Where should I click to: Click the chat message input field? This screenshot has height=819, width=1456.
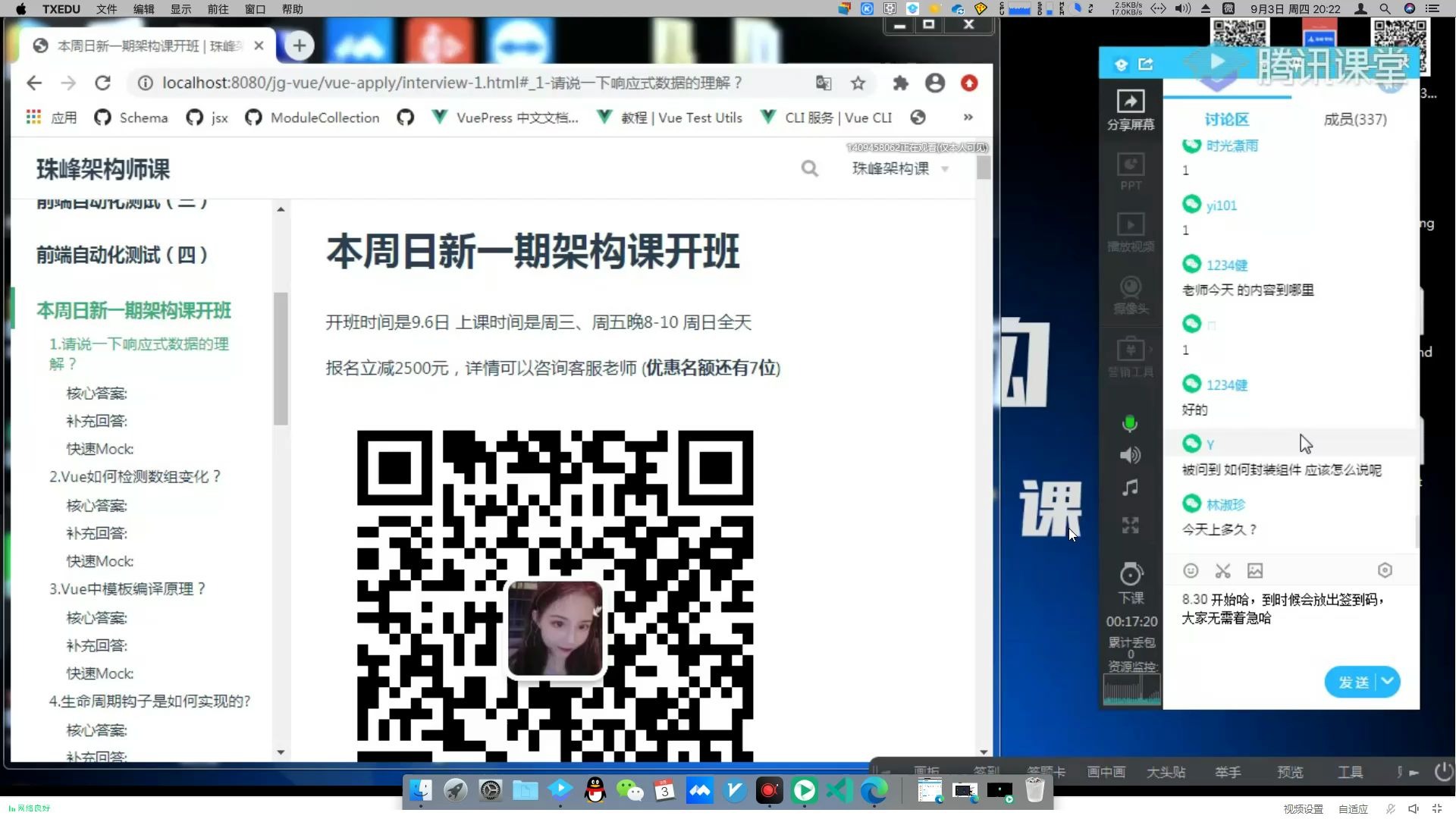coord(1289,622)
